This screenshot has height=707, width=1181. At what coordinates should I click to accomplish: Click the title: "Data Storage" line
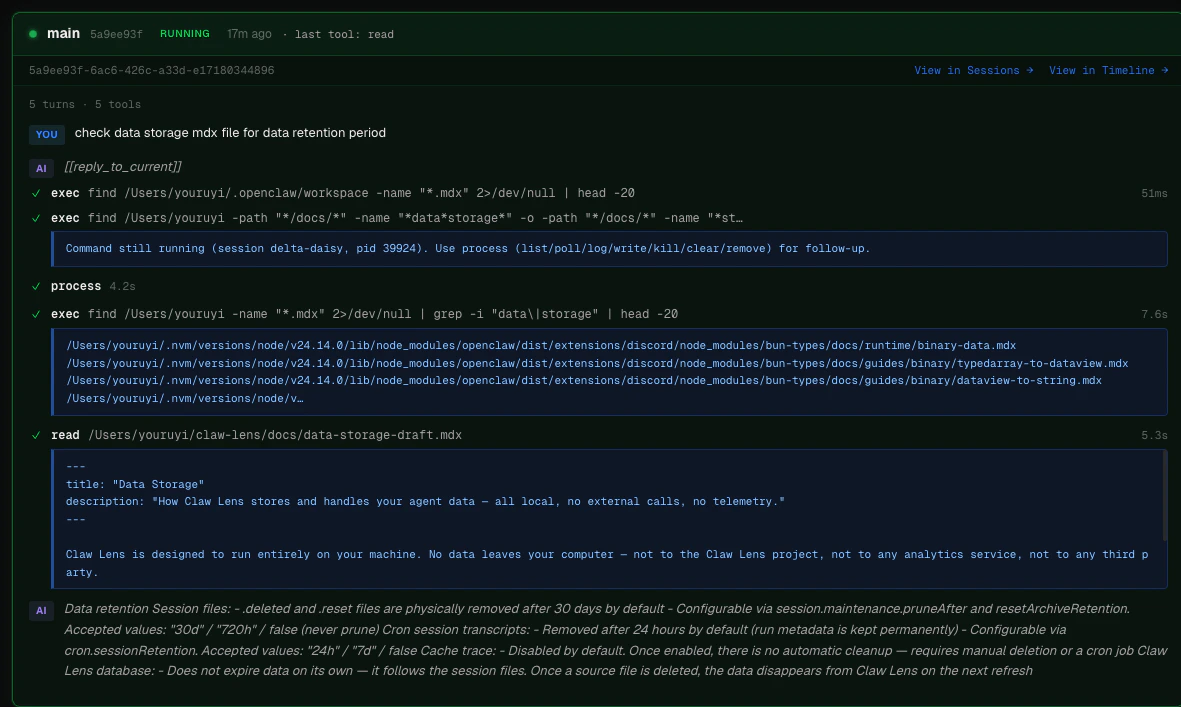pos(135,484)
